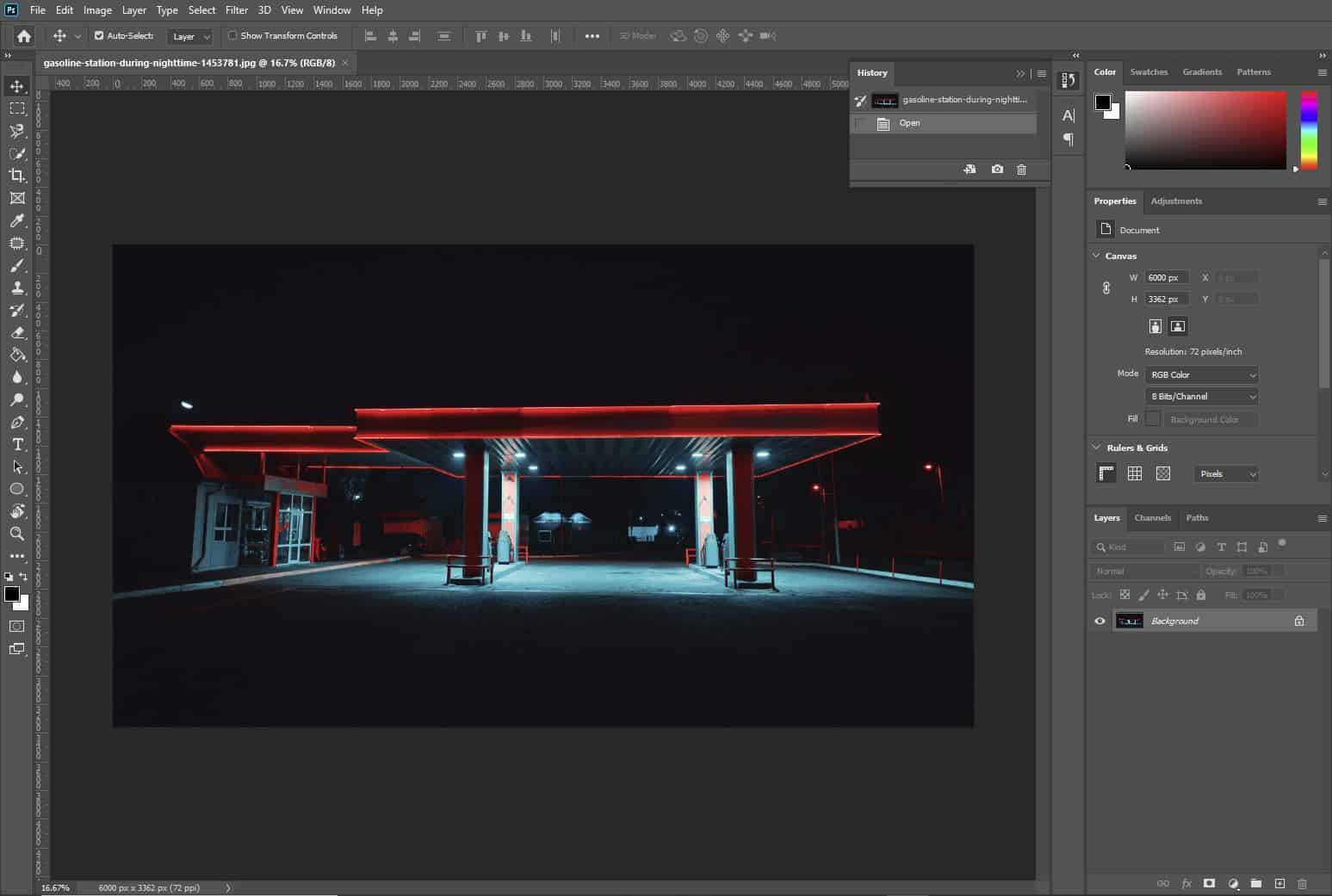Select the Spot Healing Brush tool
Image resolution: width=1332 pixels, height=896 pixels.
coord(16,243)
